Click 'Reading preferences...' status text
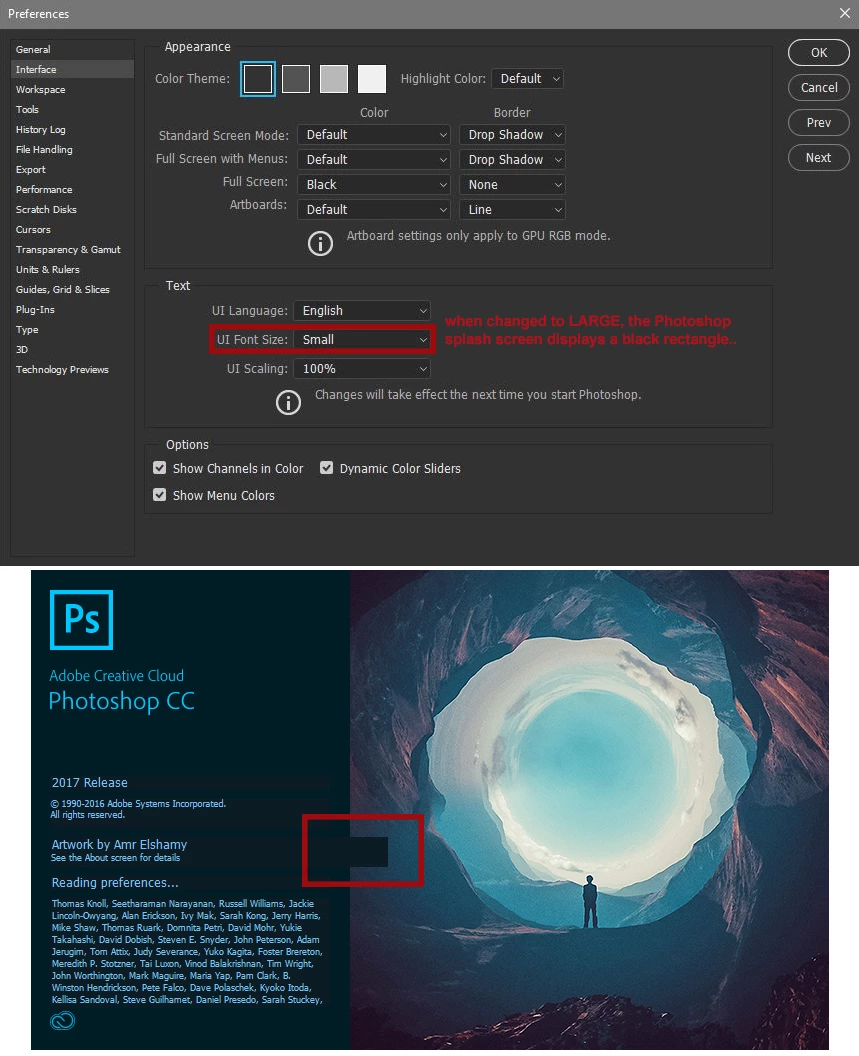This screenshot has height=1056, width=859. [115, 882]
